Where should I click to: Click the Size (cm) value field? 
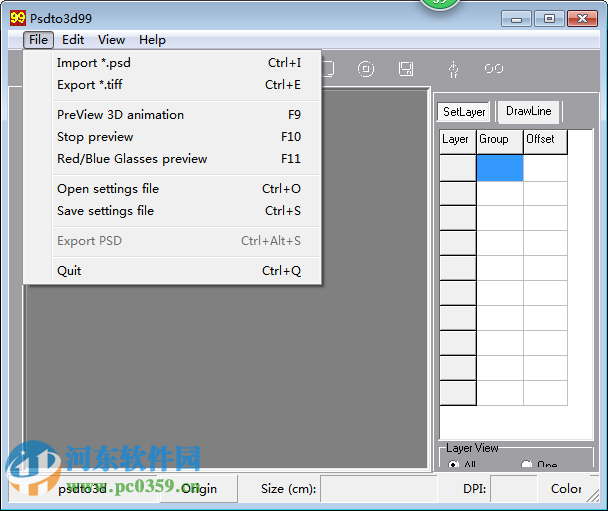point(379,489)
